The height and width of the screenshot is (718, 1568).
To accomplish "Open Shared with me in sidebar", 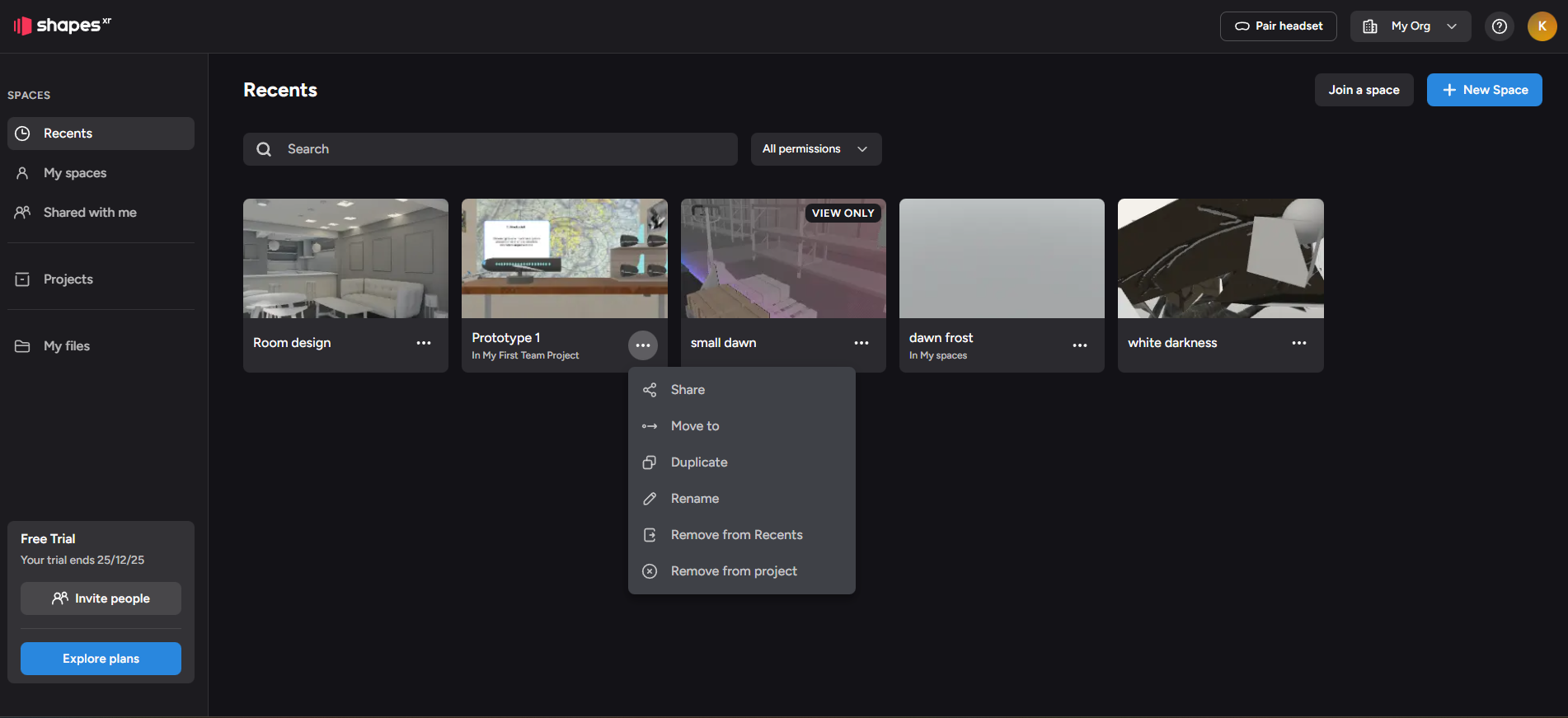I will [x=90, y=213].
